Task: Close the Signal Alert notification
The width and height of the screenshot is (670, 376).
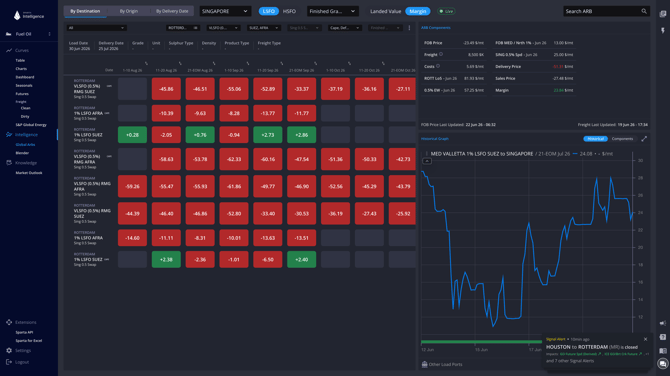Action: pos(645,339)
